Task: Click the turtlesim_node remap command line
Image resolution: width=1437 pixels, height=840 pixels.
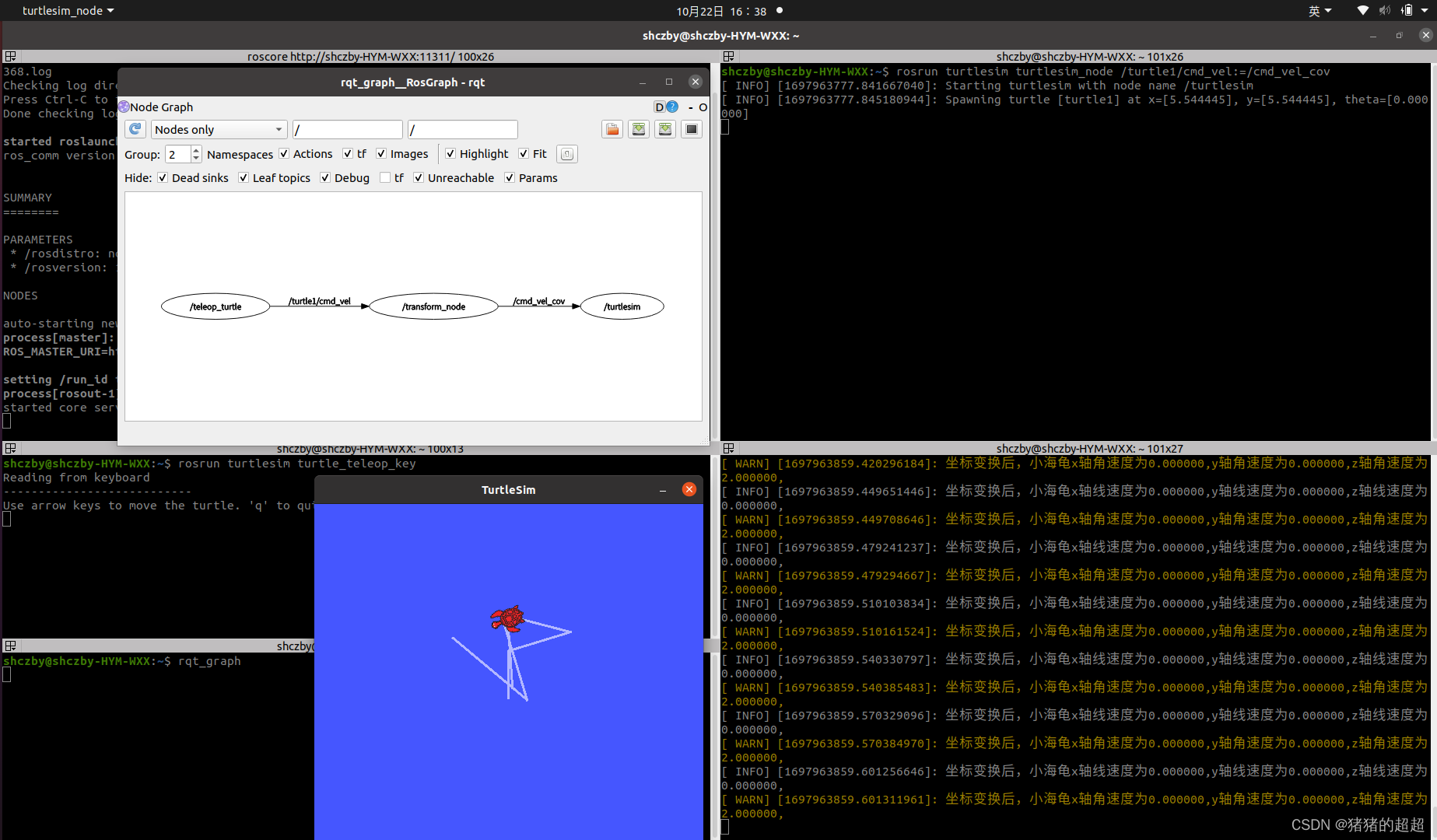Action: [x=1026, y=72]
